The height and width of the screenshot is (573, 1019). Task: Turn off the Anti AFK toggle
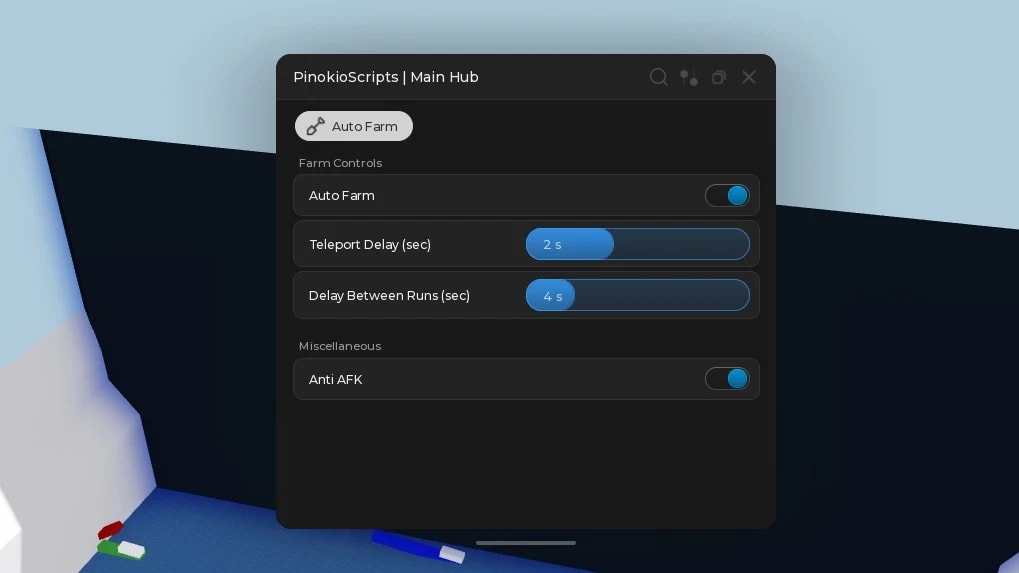[x=727, y=379]
